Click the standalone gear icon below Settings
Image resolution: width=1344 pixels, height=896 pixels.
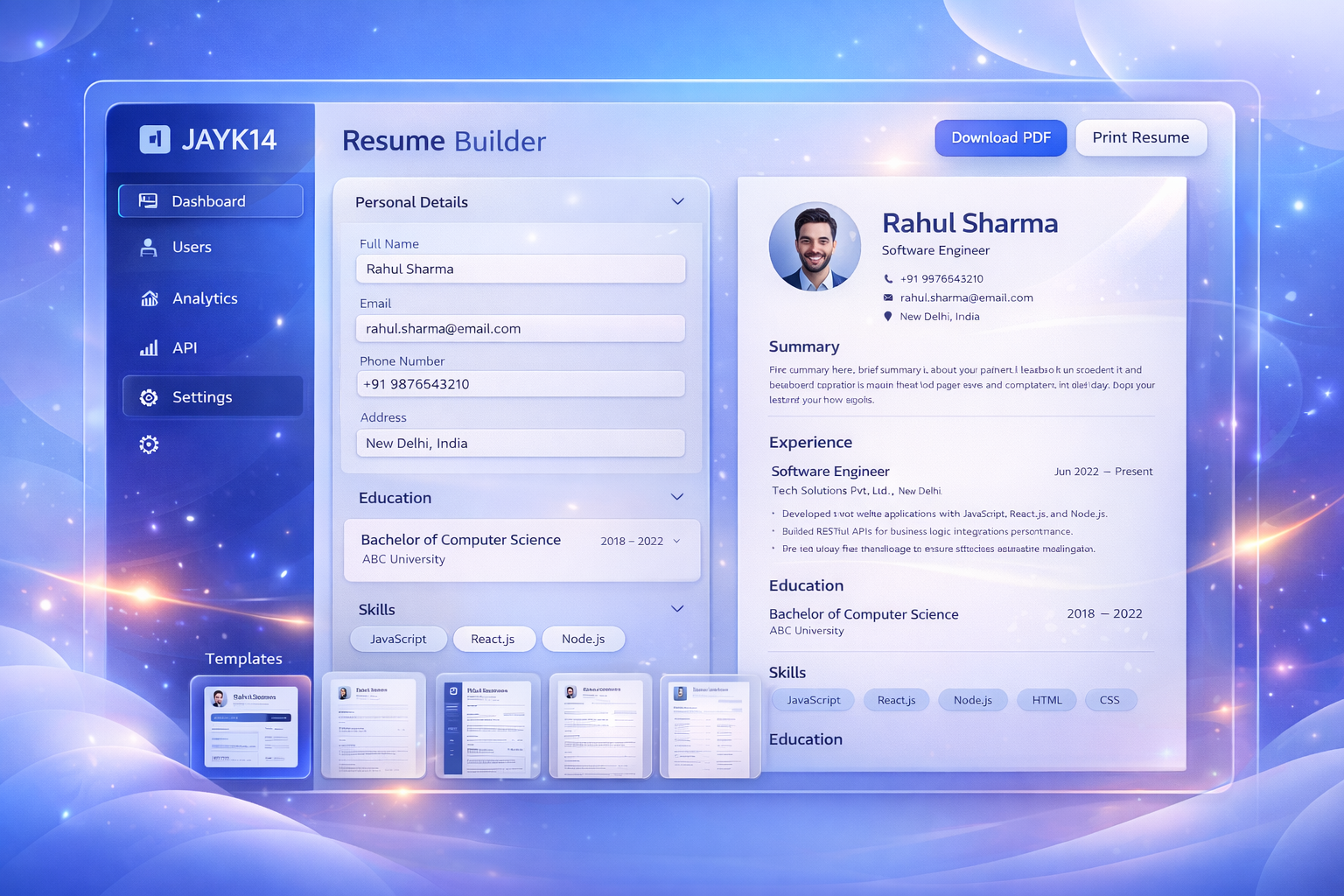pyautogui.click(x=149, y=444)
